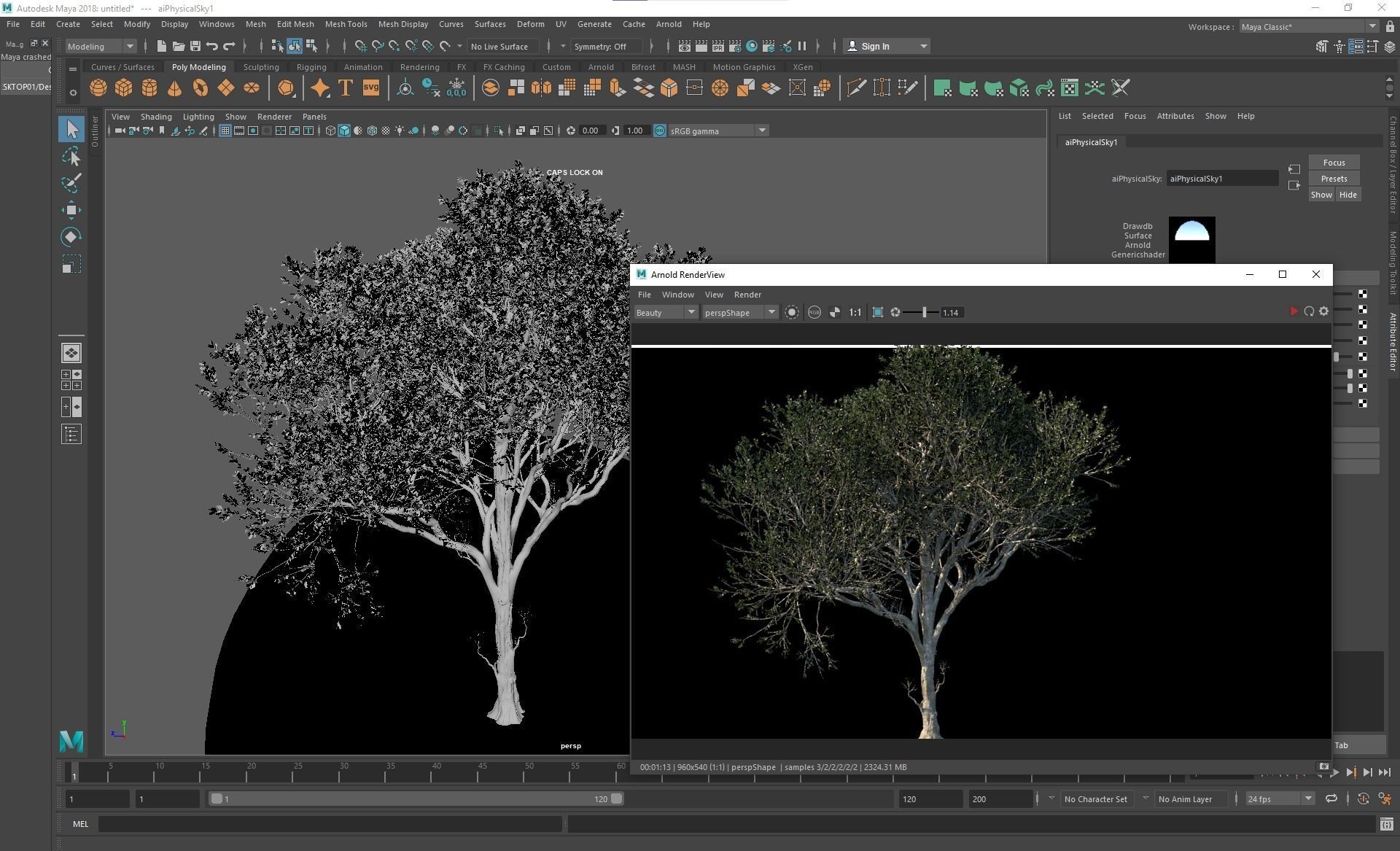Toggle wireframe display cube in viewport toolbar
Screen dimensions: 1400x851
coord(330,131)
